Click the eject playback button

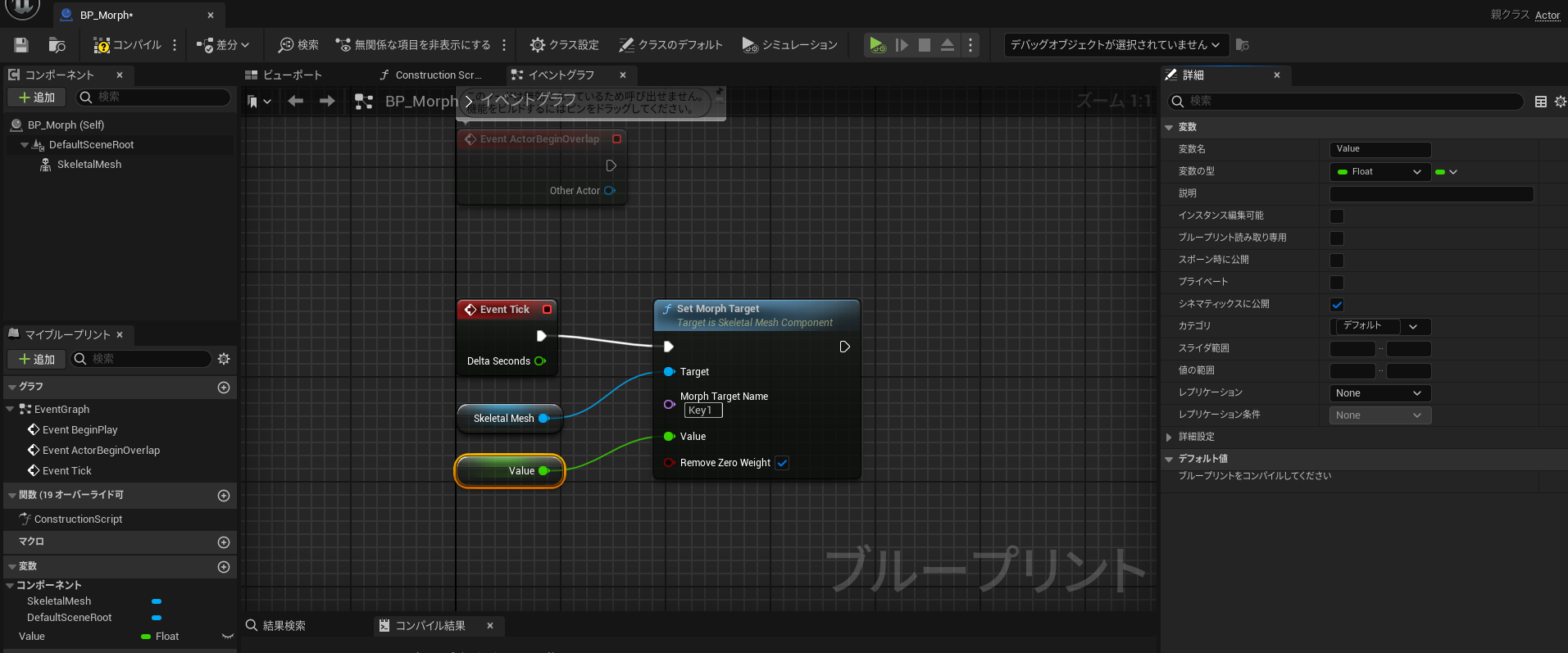(x=948, y=45)
